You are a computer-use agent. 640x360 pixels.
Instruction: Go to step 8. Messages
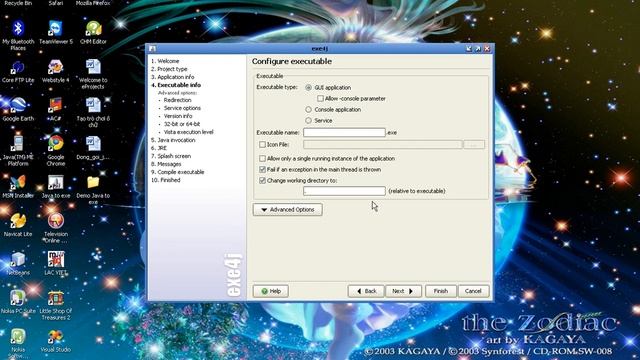tap(166, 164)
